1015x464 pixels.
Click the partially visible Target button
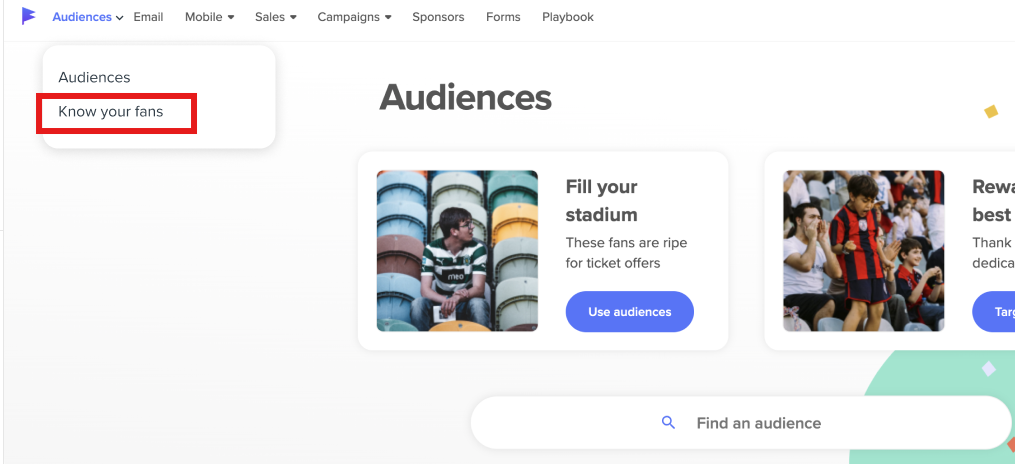point(996,312)
